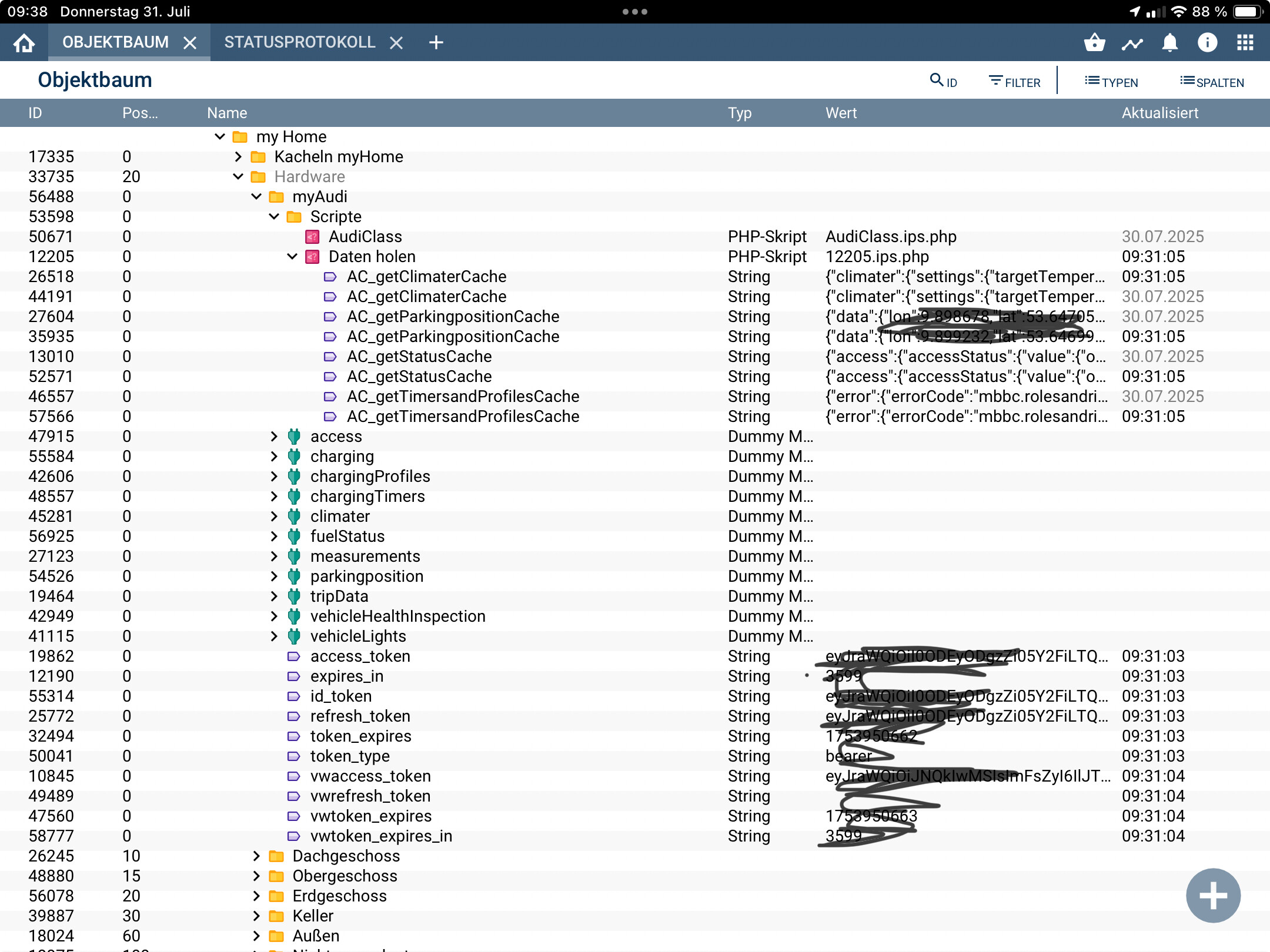Collapse the Daten holen script node
The image size is (1270, 952).
292,256
